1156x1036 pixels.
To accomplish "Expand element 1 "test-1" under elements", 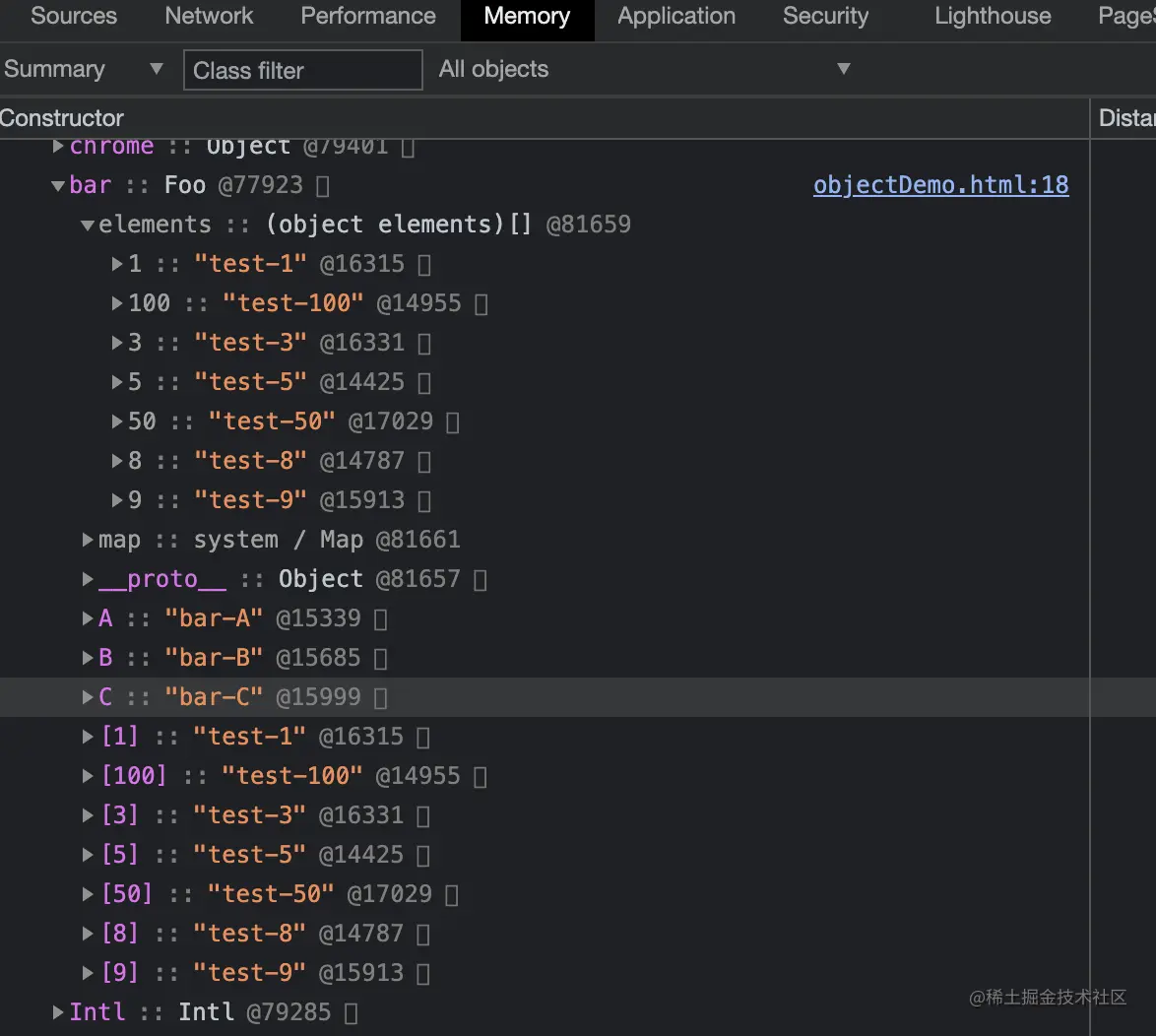I will click(116, 264).
